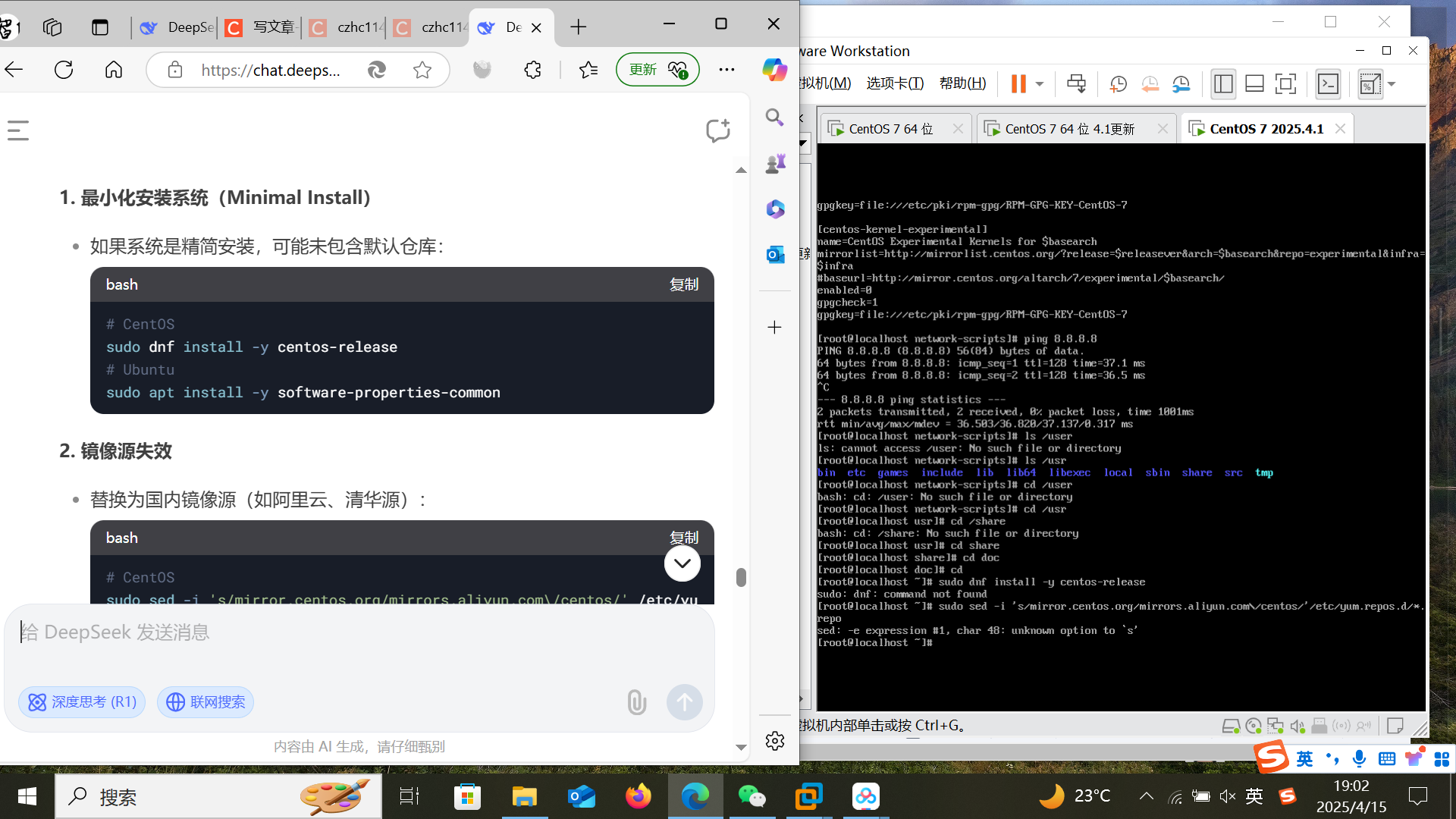Open Edge sidebar Outlook icon
Viewport: 1456px width, 819px height.
pyautogui.click(x=774, y=255)
